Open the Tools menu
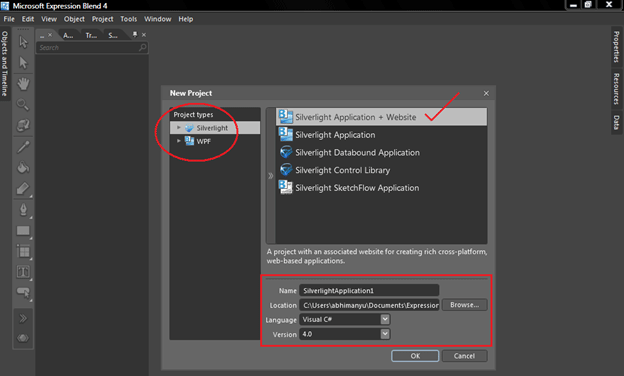 click(129, 19)
